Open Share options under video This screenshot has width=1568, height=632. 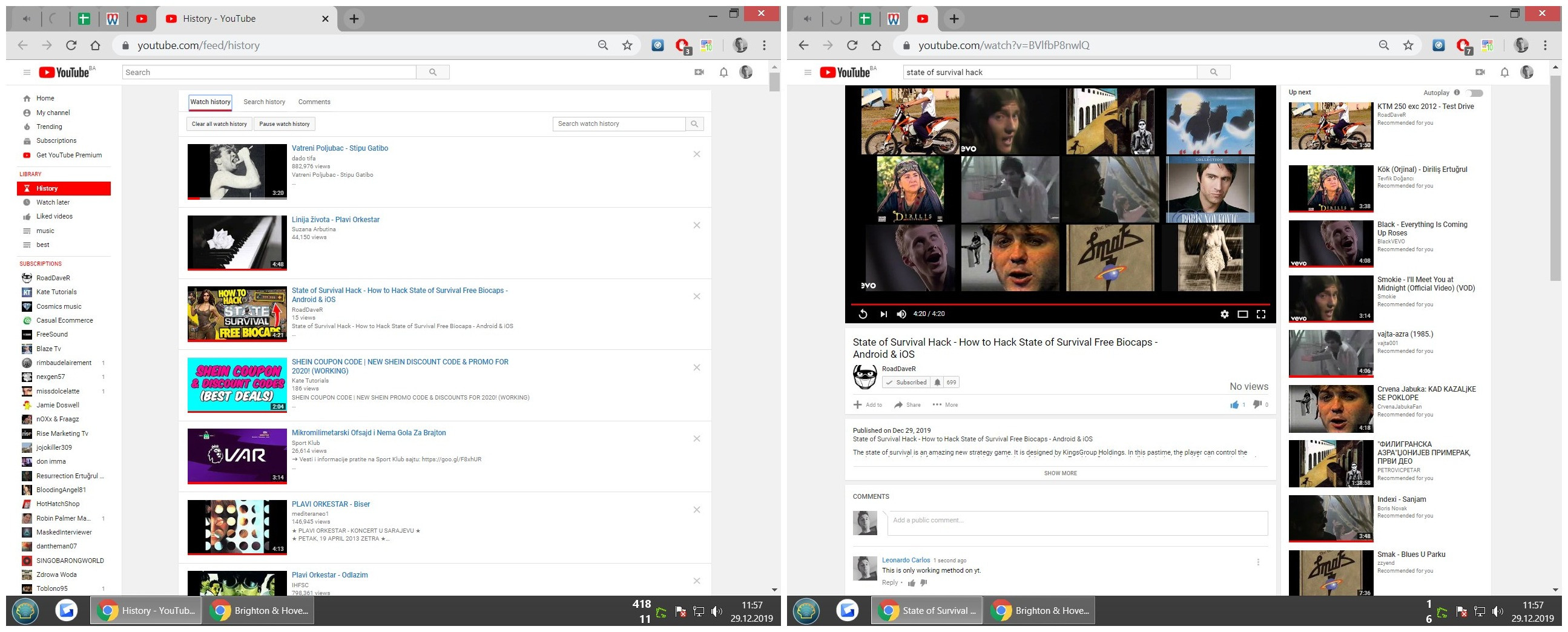click(907, 405)
